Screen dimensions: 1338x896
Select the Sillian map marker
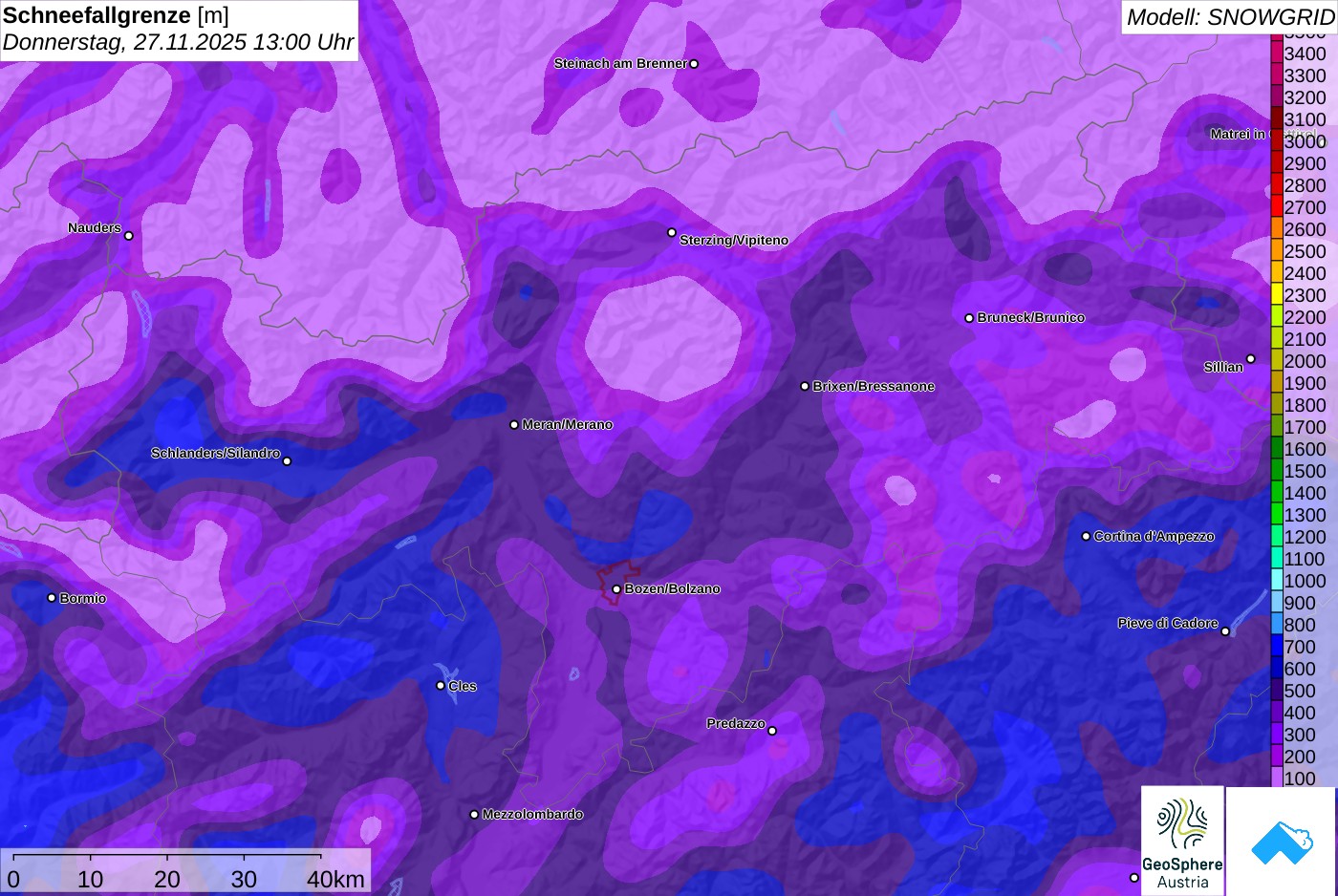click(x=1250, y=359)
